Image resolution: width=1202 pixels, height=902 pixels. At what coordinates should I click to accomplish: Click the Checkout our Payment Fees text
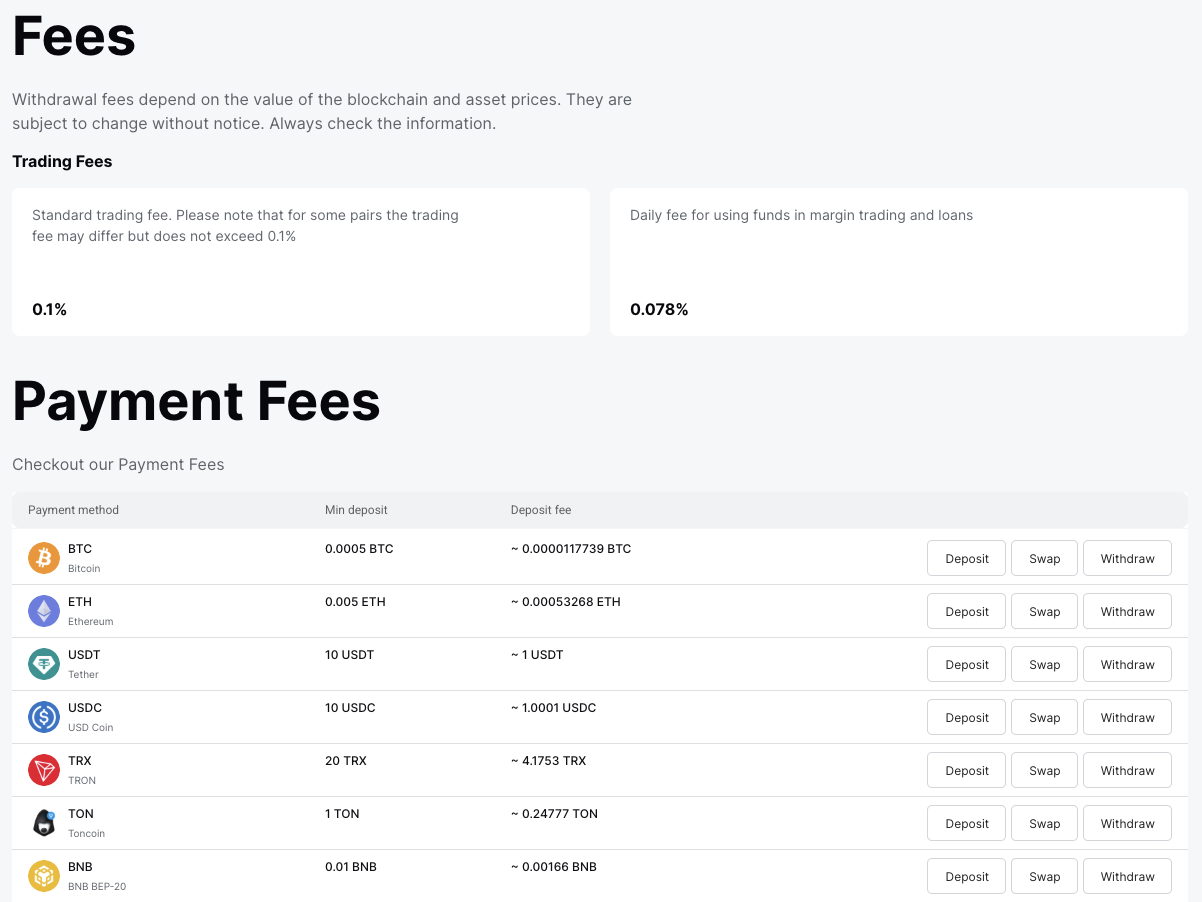point(118,464)
